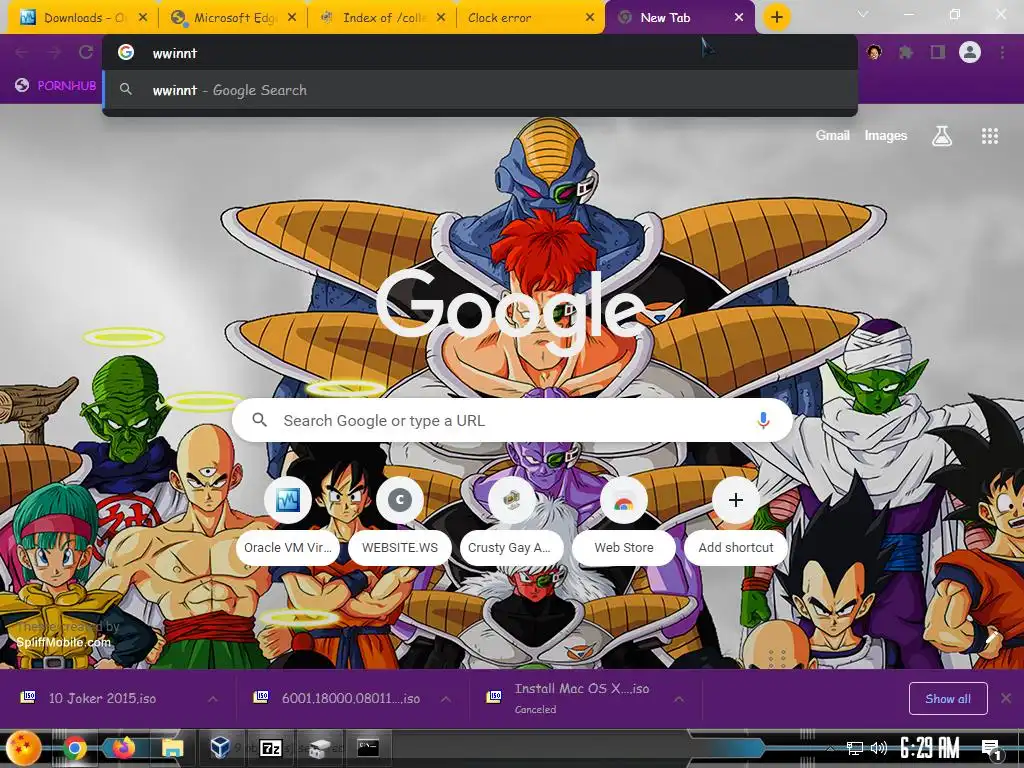Close the Clock error tab
The image size is (1024, 768).
click(590, 18)
